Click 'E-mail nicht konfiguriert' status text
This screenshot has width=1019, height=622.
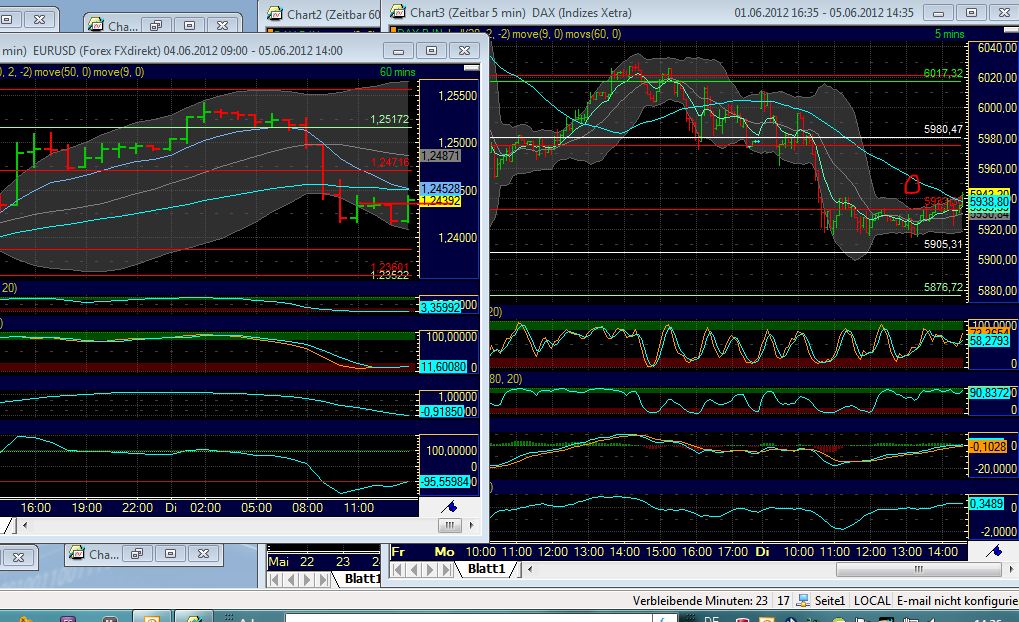tap(956, 601)
